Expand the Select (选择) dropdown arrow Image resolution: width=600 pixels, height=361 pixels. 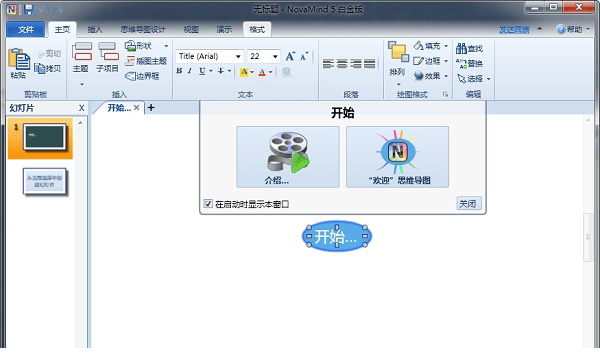(x=488, y=79)
